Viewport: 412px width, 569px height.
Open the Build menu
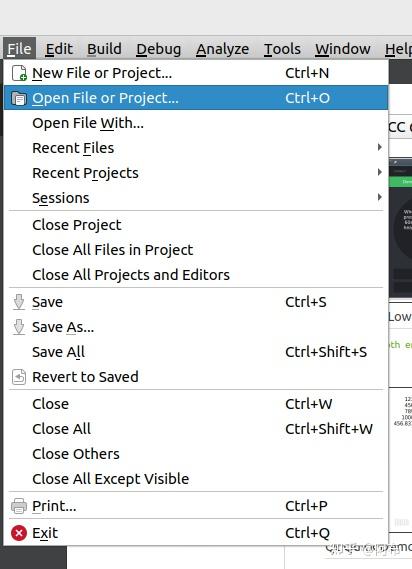pyautogui.click(x=104, y=49)
